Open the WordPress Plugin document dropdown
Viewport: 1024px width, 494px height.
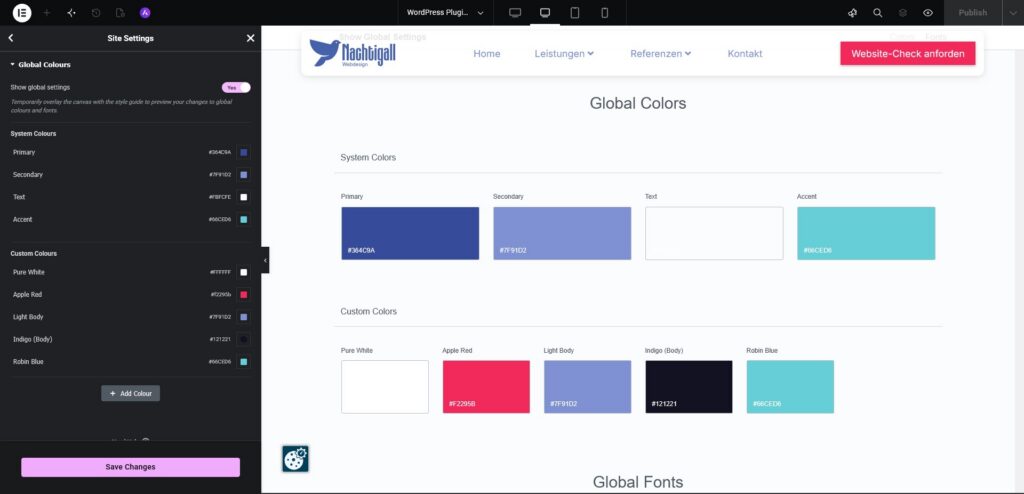pos(445,12)
